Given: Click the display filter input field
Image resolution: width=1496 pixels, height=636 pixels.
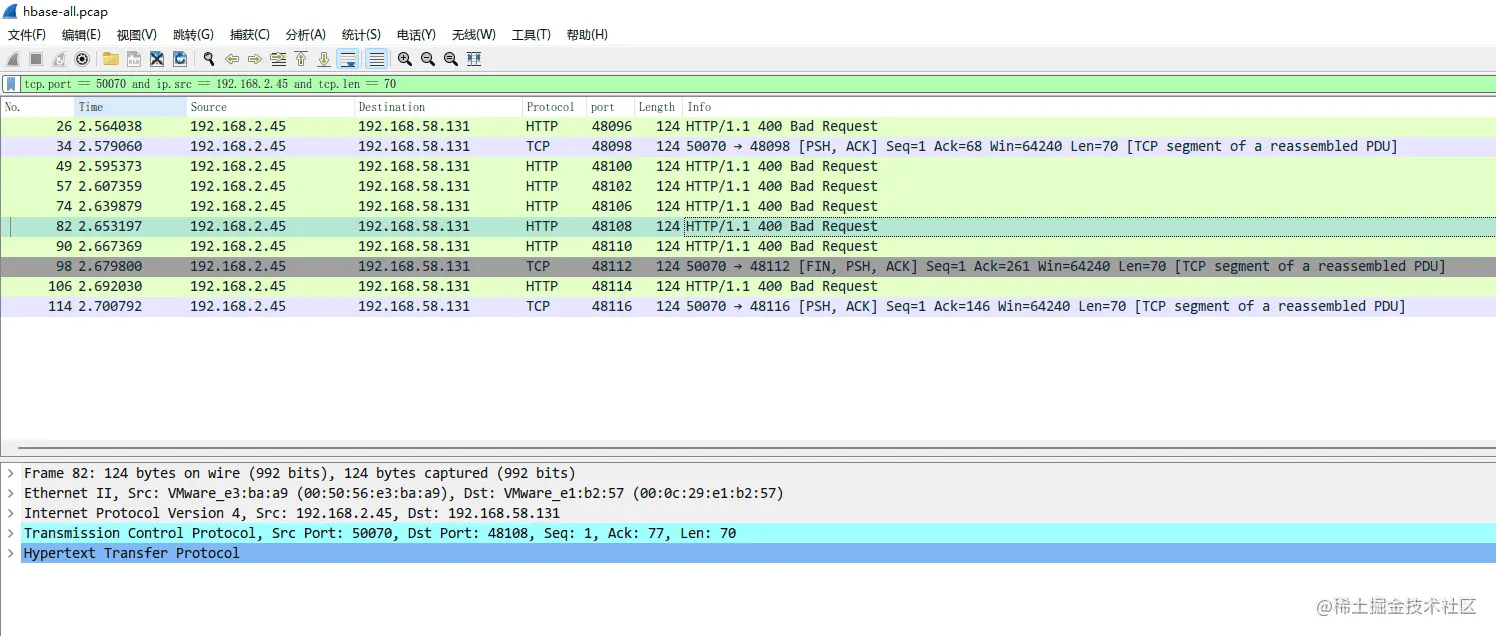Looking at the screenshot, I should [x=758, y=84].
